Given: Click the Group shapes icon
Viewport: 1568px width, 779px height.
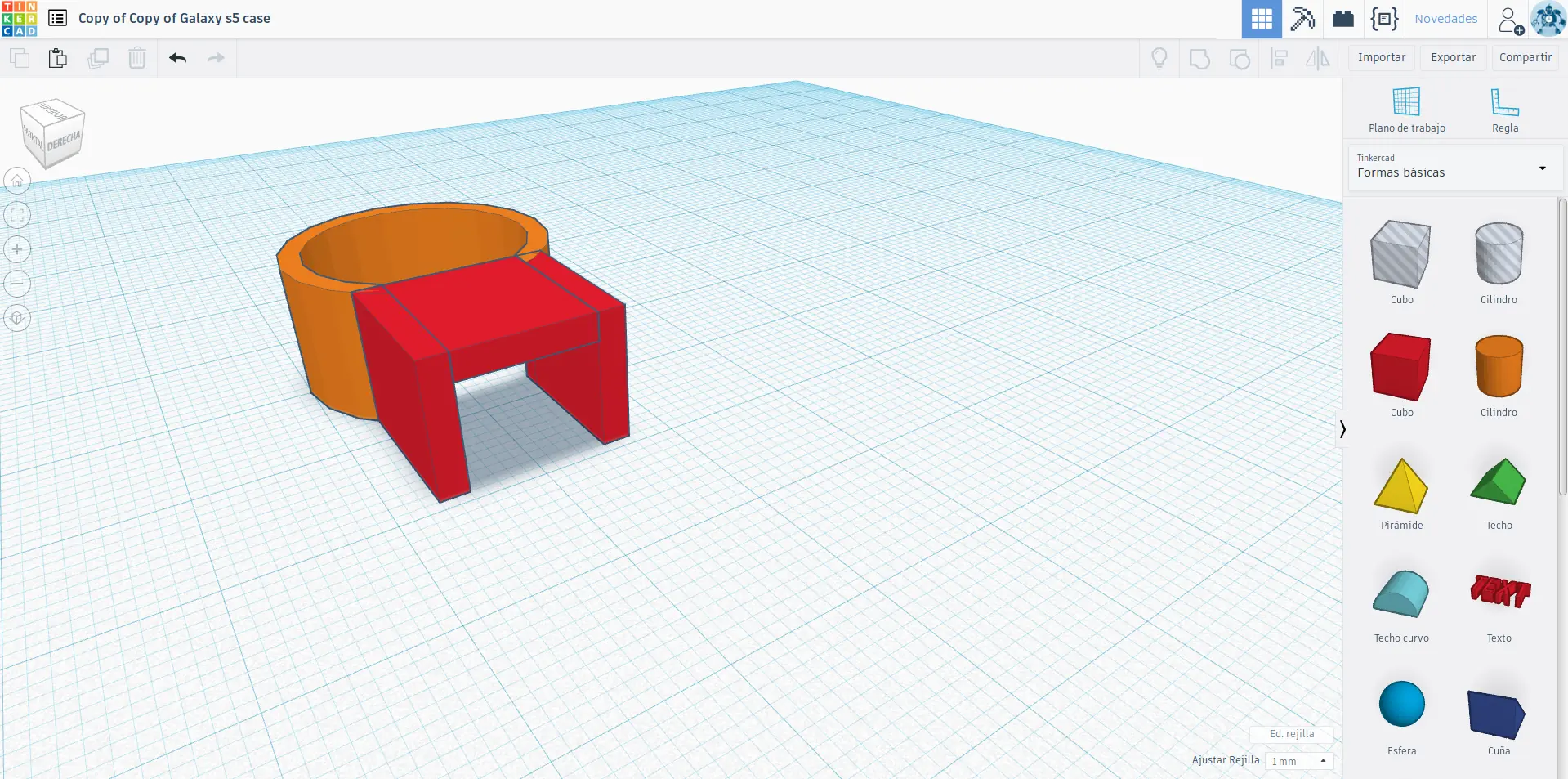Looking at the screenshot, I should [x=1199, y=58].
